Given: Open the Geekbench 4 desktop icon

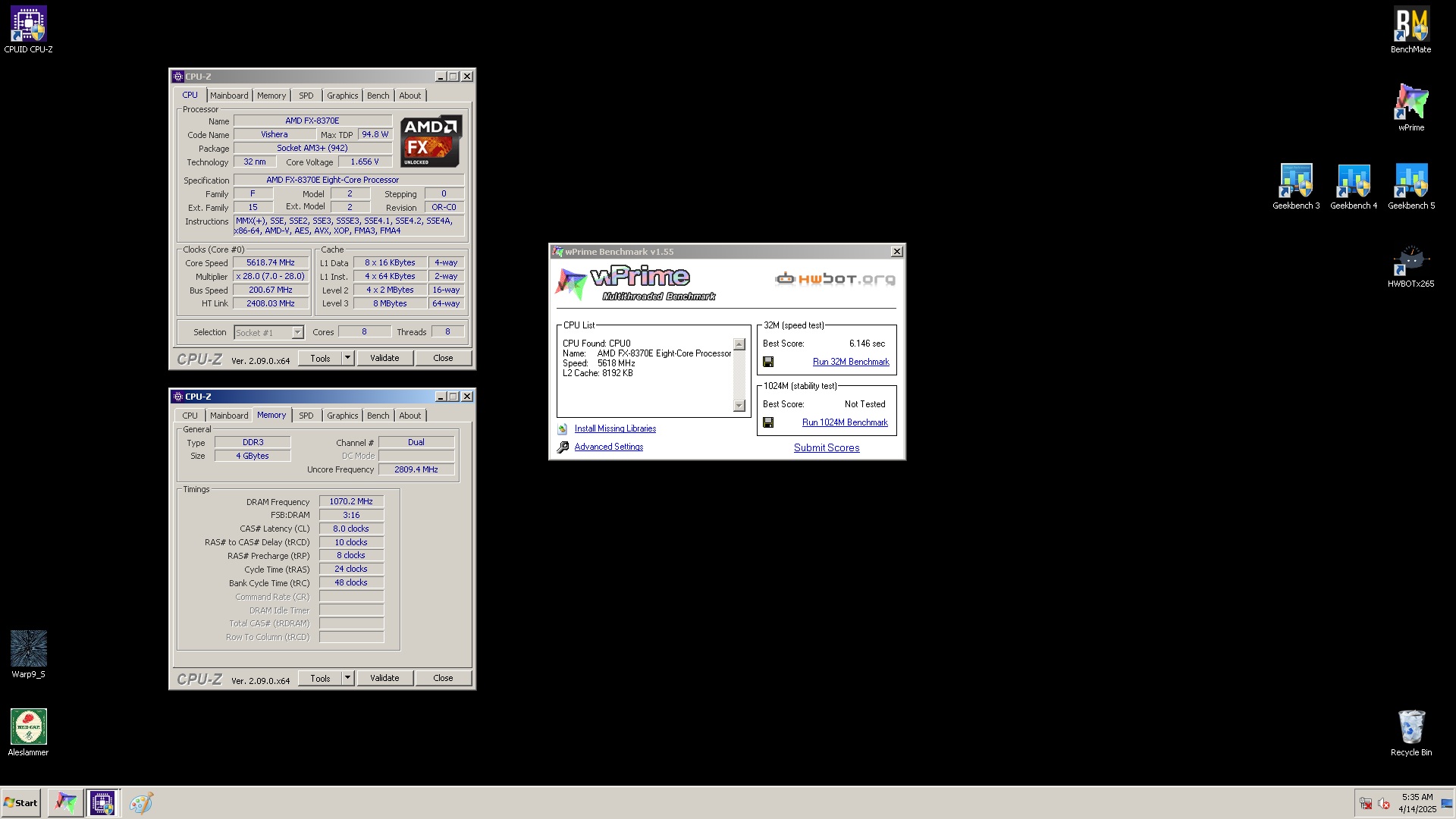Looking at the screenshot, I should 1354,187.
